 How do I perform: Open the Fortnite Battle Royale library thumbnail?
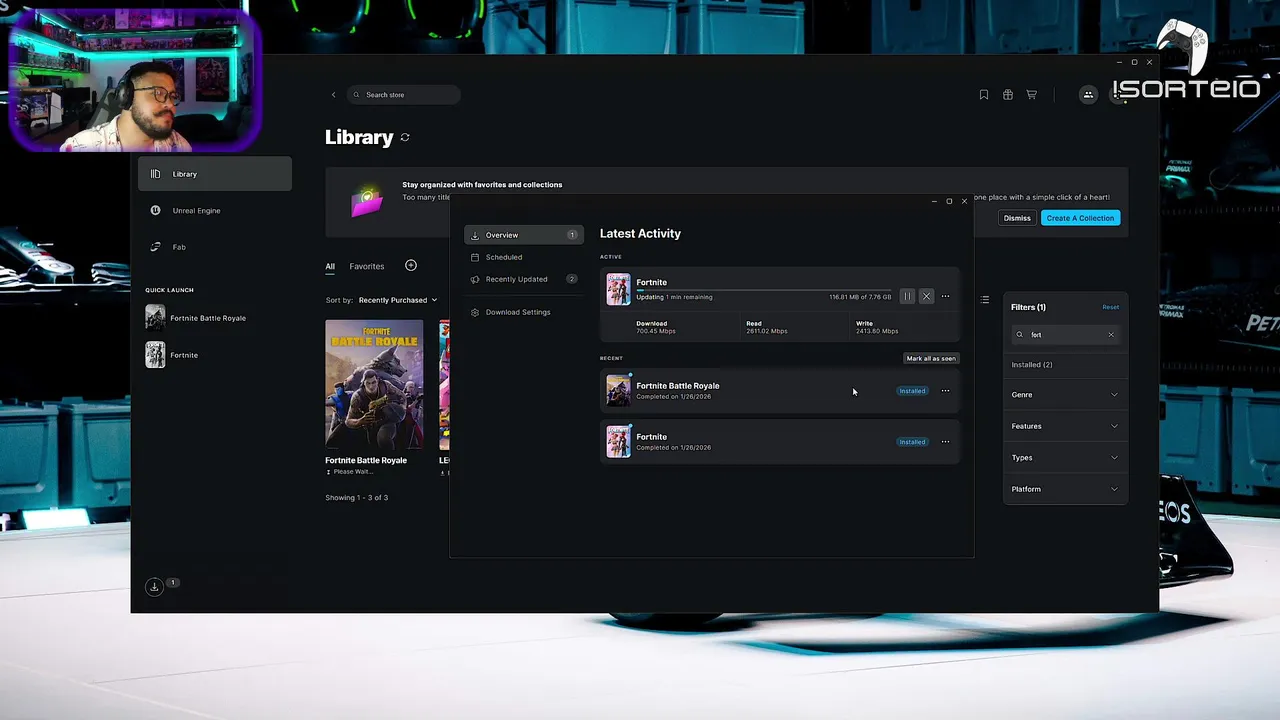[x=374, y=385]
